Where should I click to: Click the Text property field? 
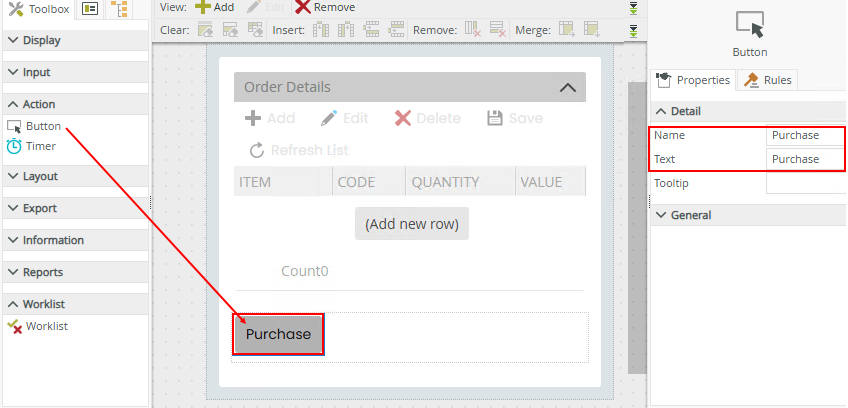coord(806,159)
